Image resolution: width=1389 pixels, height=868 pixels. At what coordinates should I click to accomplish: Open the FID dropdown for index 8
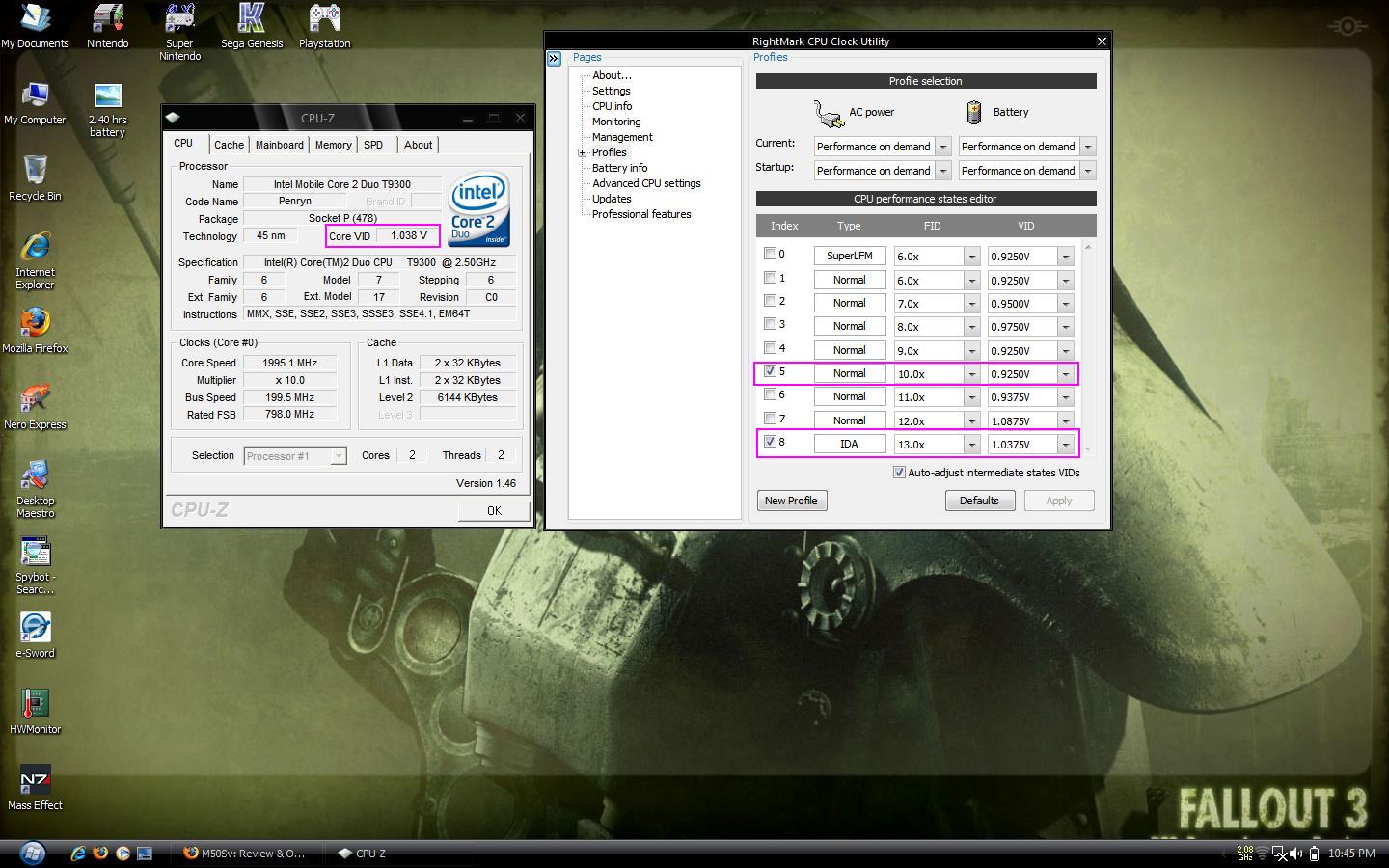[x=972, y=445]
